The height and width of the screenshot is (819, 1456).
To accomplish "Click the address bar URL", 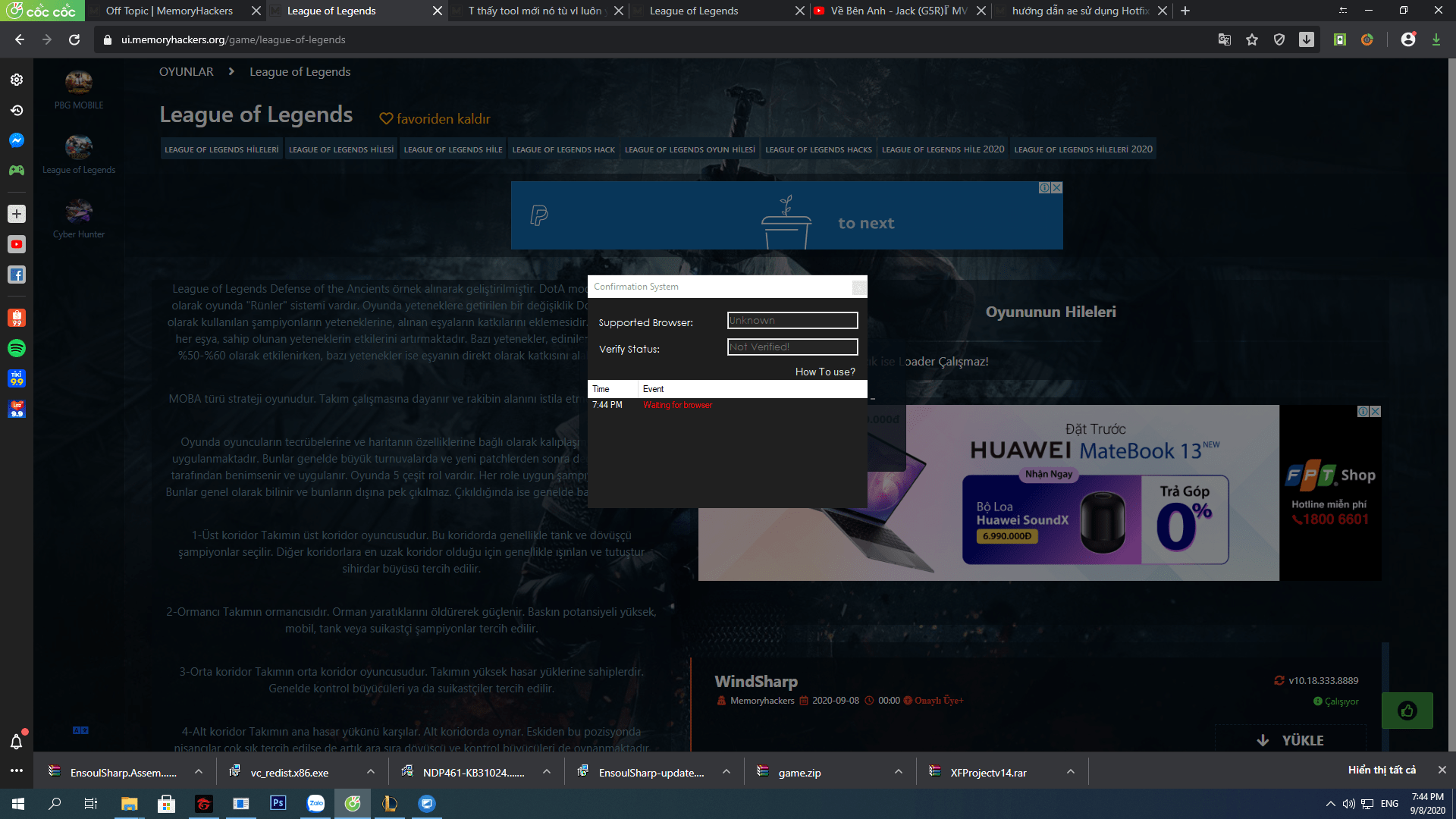I will coord(233,39).
